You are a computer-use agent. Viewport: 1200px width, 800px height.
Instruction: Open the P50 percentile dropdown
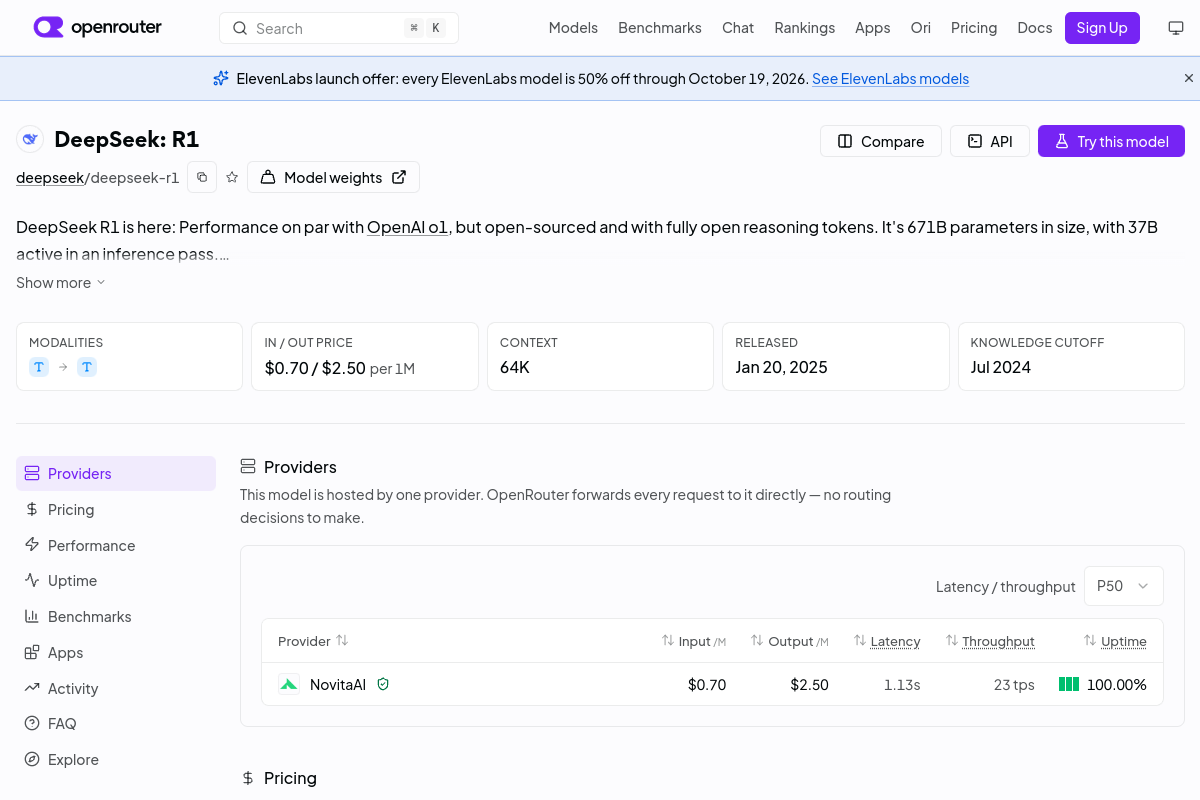click(x=1123, y=586)
